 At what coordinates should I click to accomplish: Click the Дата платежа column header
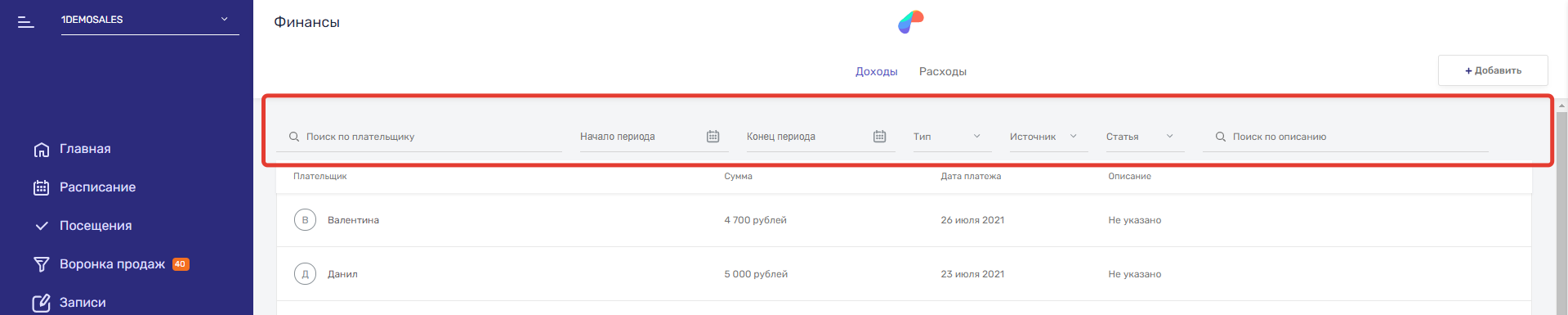[x=971, y=176]
